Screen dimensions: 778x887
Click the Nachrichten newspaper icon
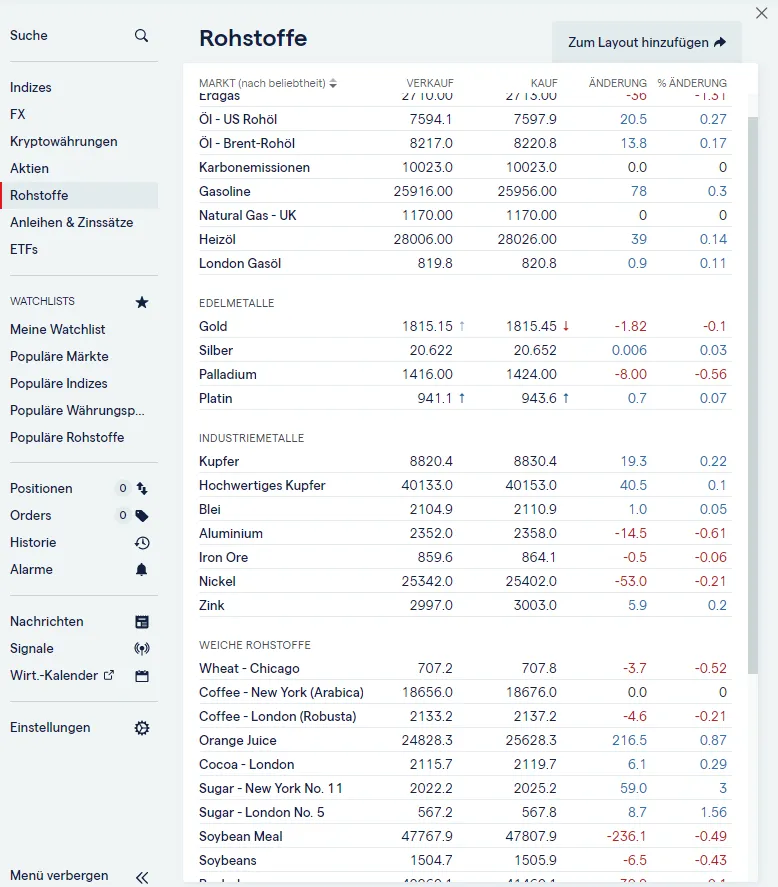142,622
